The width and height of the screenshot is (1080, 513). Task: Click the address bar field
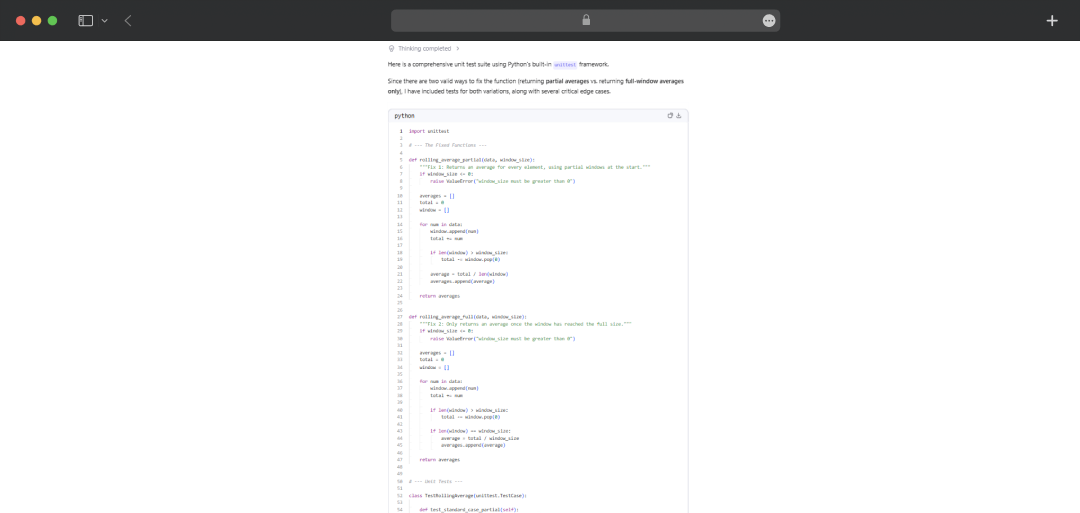[585, 21]
